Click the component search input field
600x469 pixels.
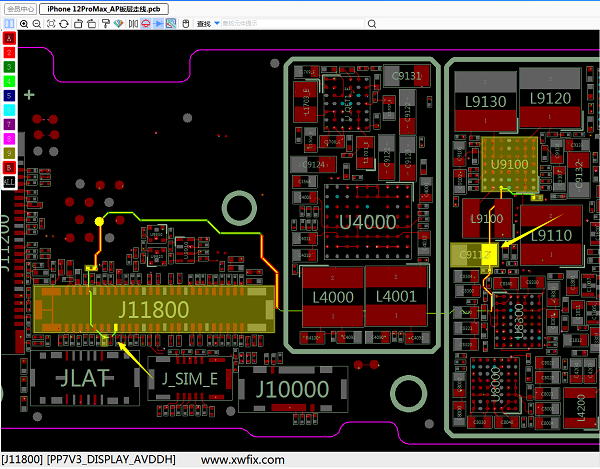click(x=255, y=22)
